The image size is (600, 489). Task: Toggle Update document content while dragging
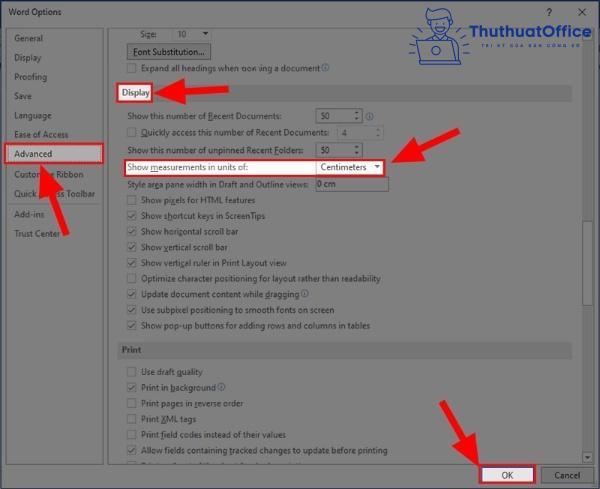(132, 294)
